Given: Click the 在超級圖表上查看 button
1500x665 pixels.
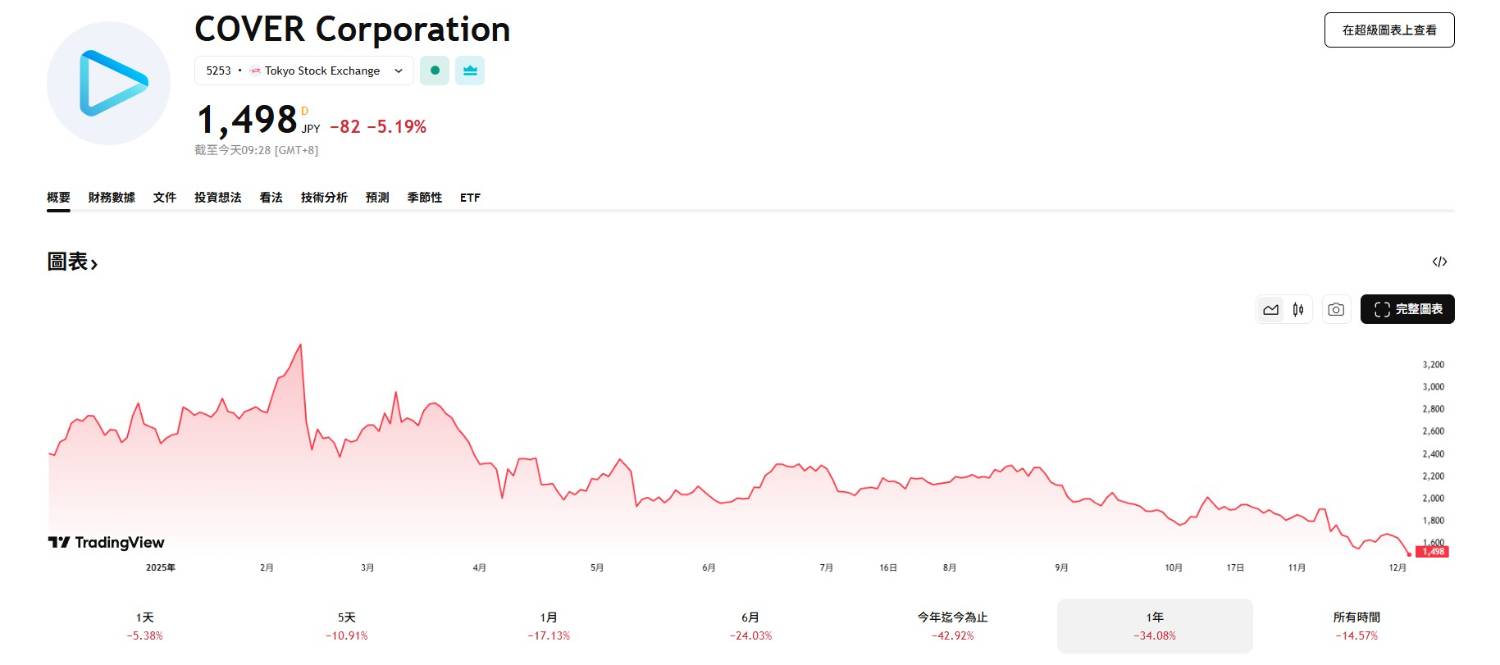Looking at the screenshot, I should click(1388, 30).
